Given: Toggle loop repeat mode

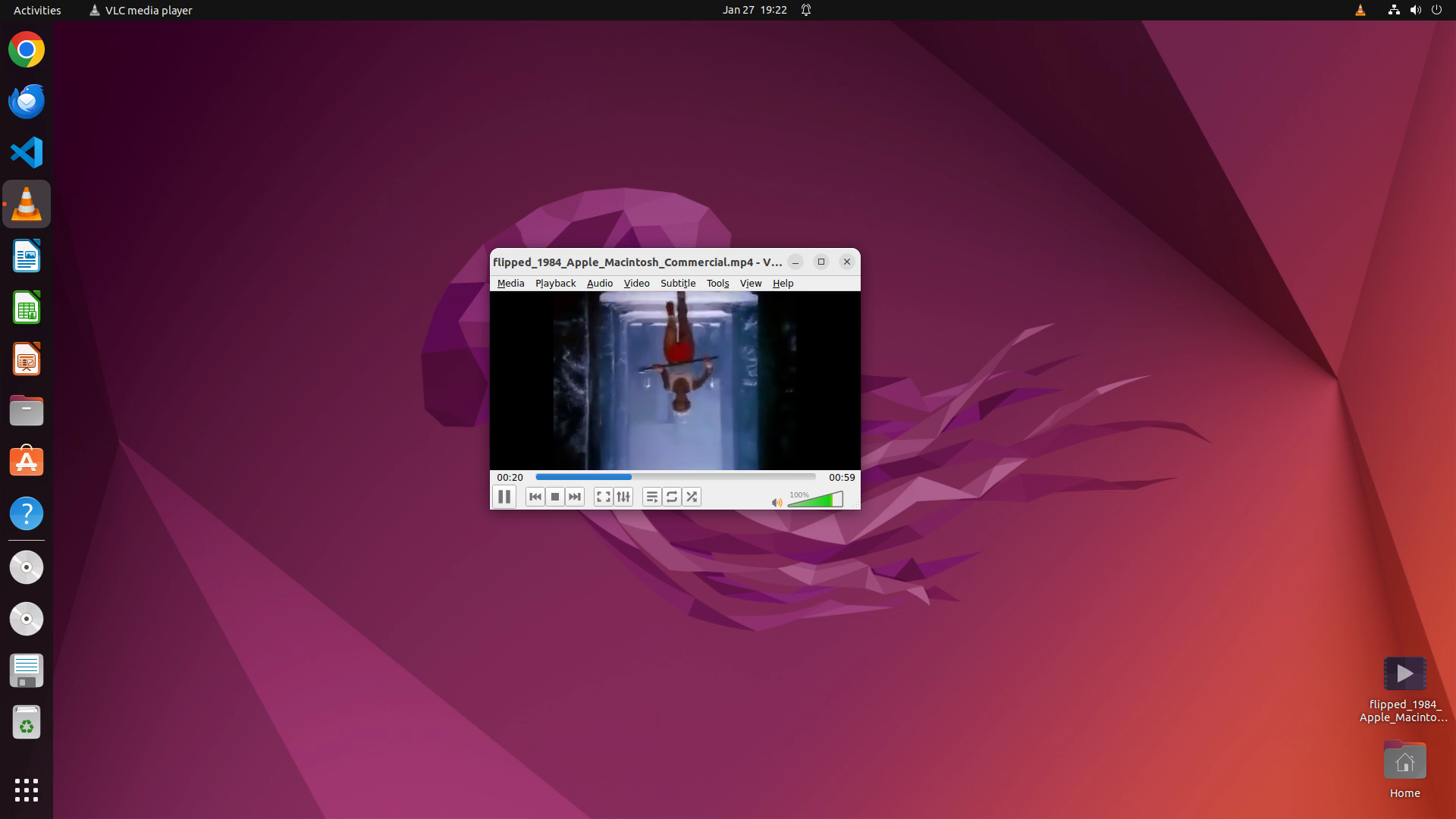Looking at the screenshot, I should tap(672, 497).
